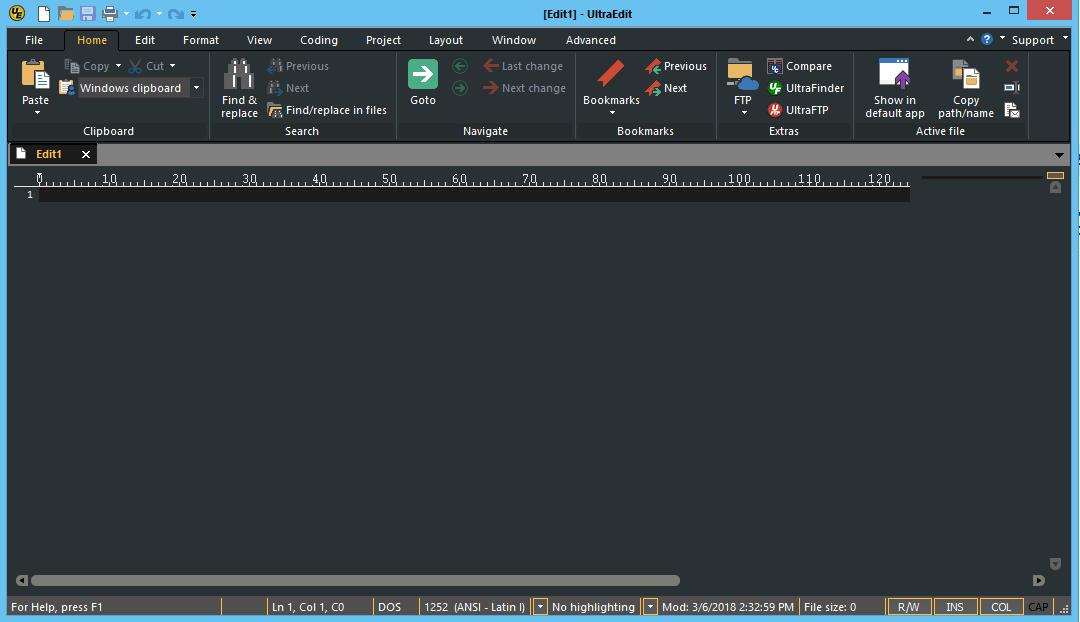
Task: Click the green Goto arrow icon
Action: point(422,75)
